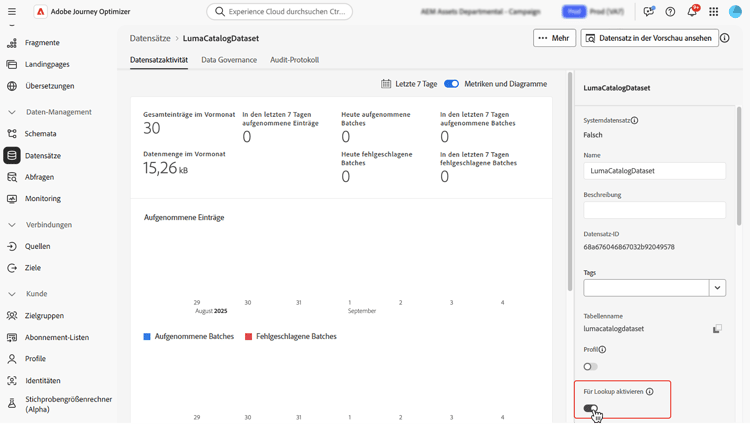Screen dimensions: 750x424
Task: Click the Tags input field
Action: tap(646, 288)
